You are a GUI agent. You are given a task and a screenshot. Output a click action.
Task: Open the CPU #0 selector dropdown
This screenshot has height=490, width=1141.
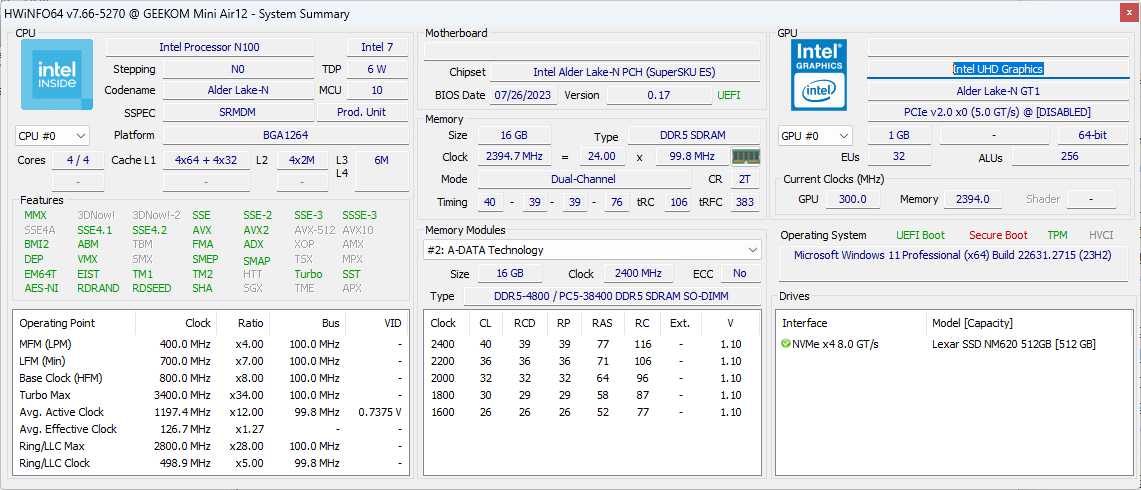click(x=52, y=135)
